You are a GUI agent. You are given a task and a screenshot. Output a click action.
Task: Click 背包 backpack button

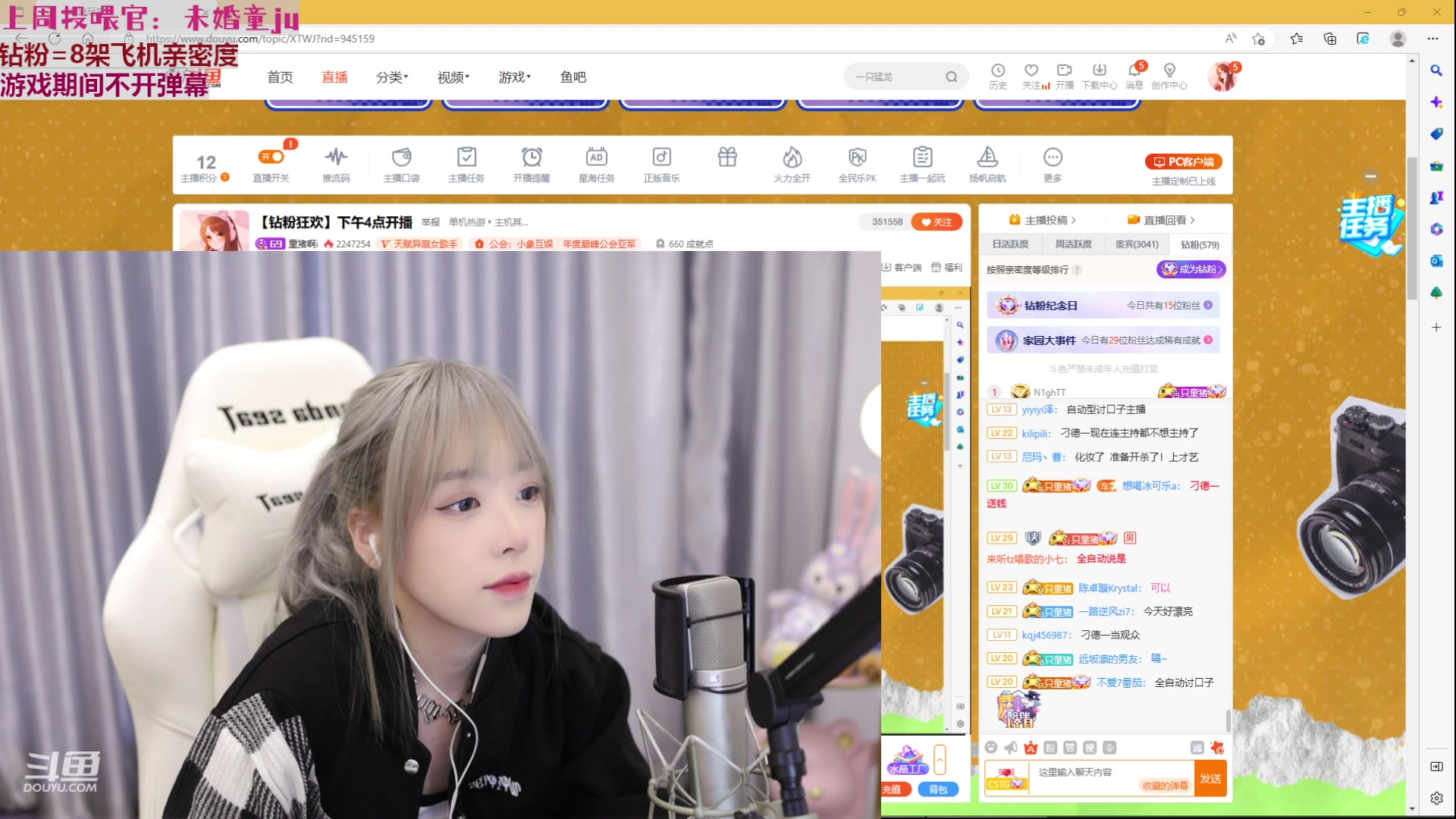click(x=938, y=789)
